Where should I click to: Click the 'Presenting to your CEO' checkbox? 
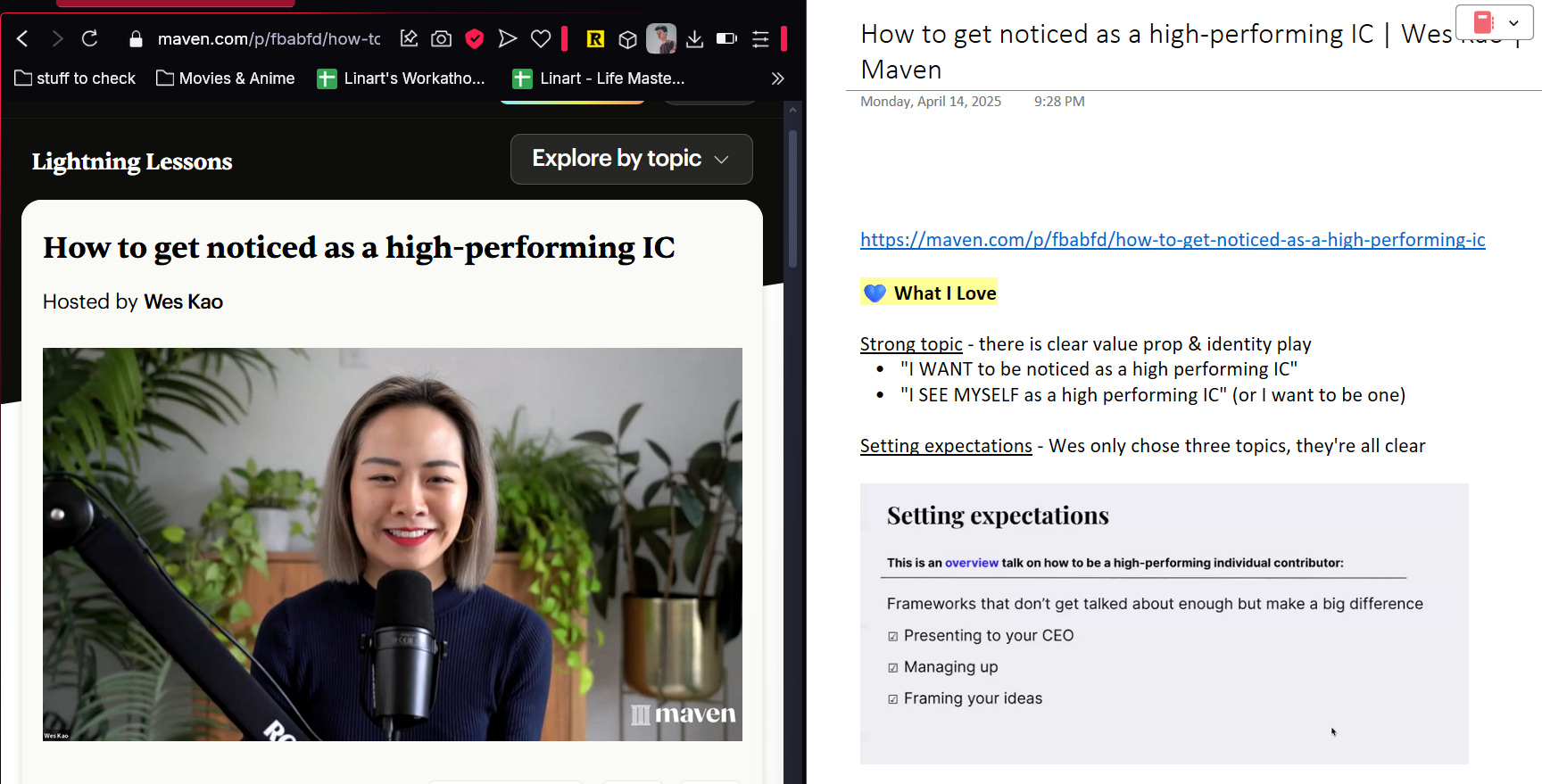point(893,637)
